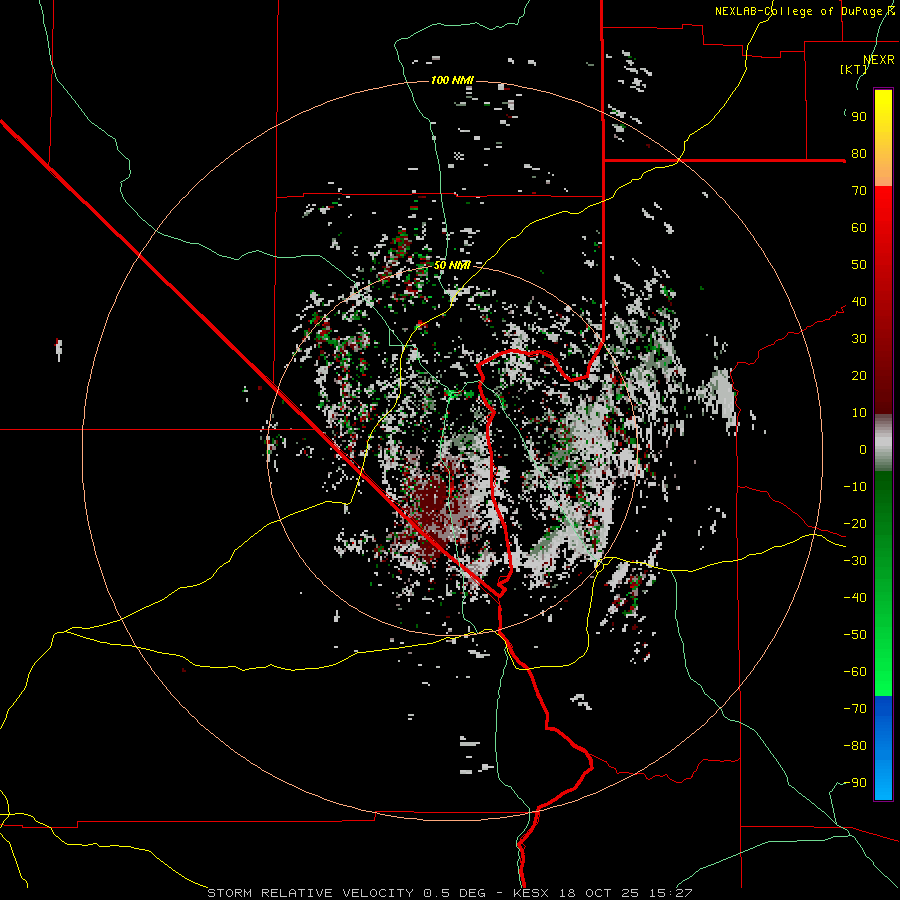Select the -50 value on velocity scale
This screenshot has height=900, width=900.
(x=855, y=635)
